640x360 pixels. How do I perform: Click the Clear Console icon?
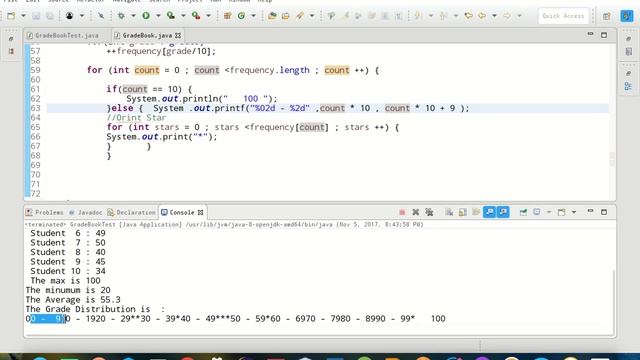[x=449, y=212]
